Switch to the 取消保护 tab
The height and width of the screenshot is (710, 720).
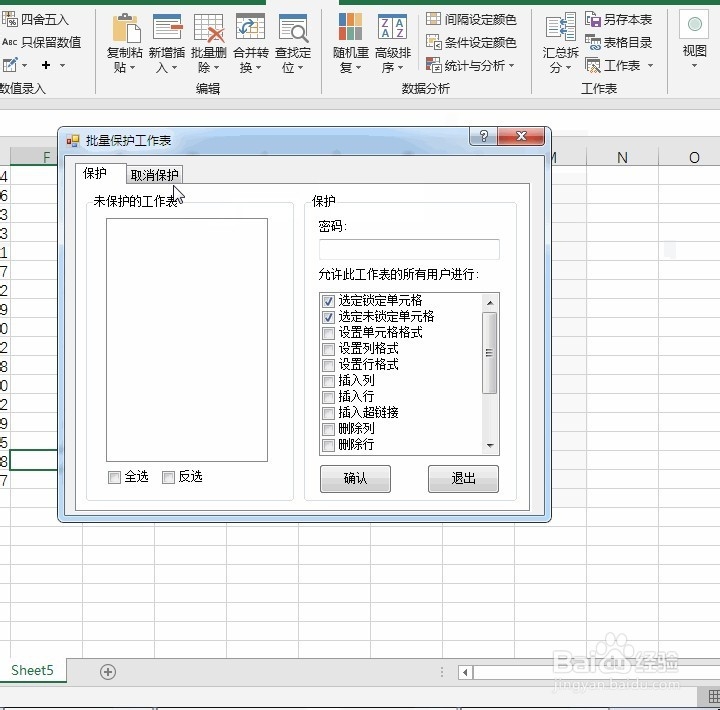[x=155, y=175]
